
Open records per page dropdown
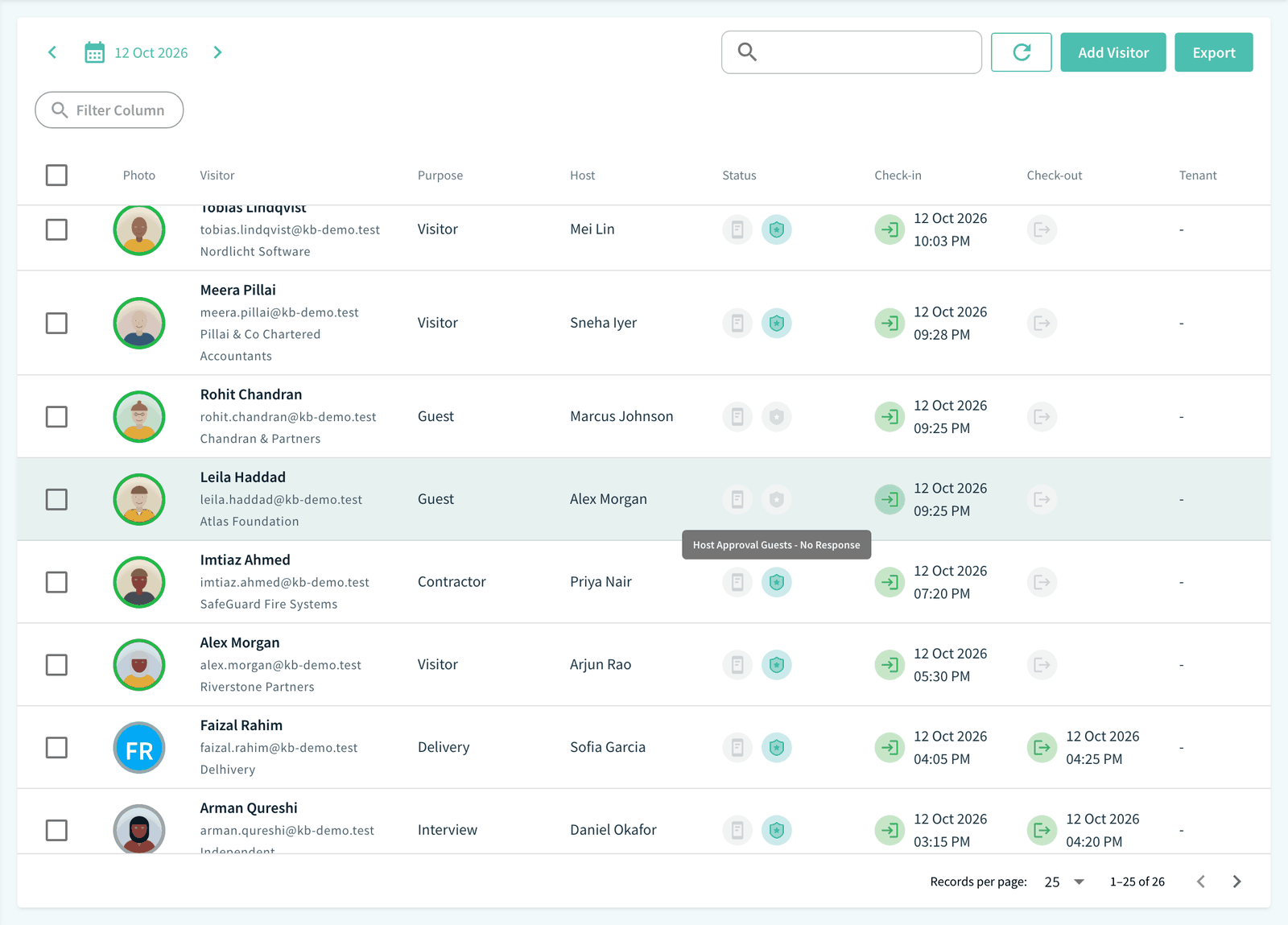1064,882
